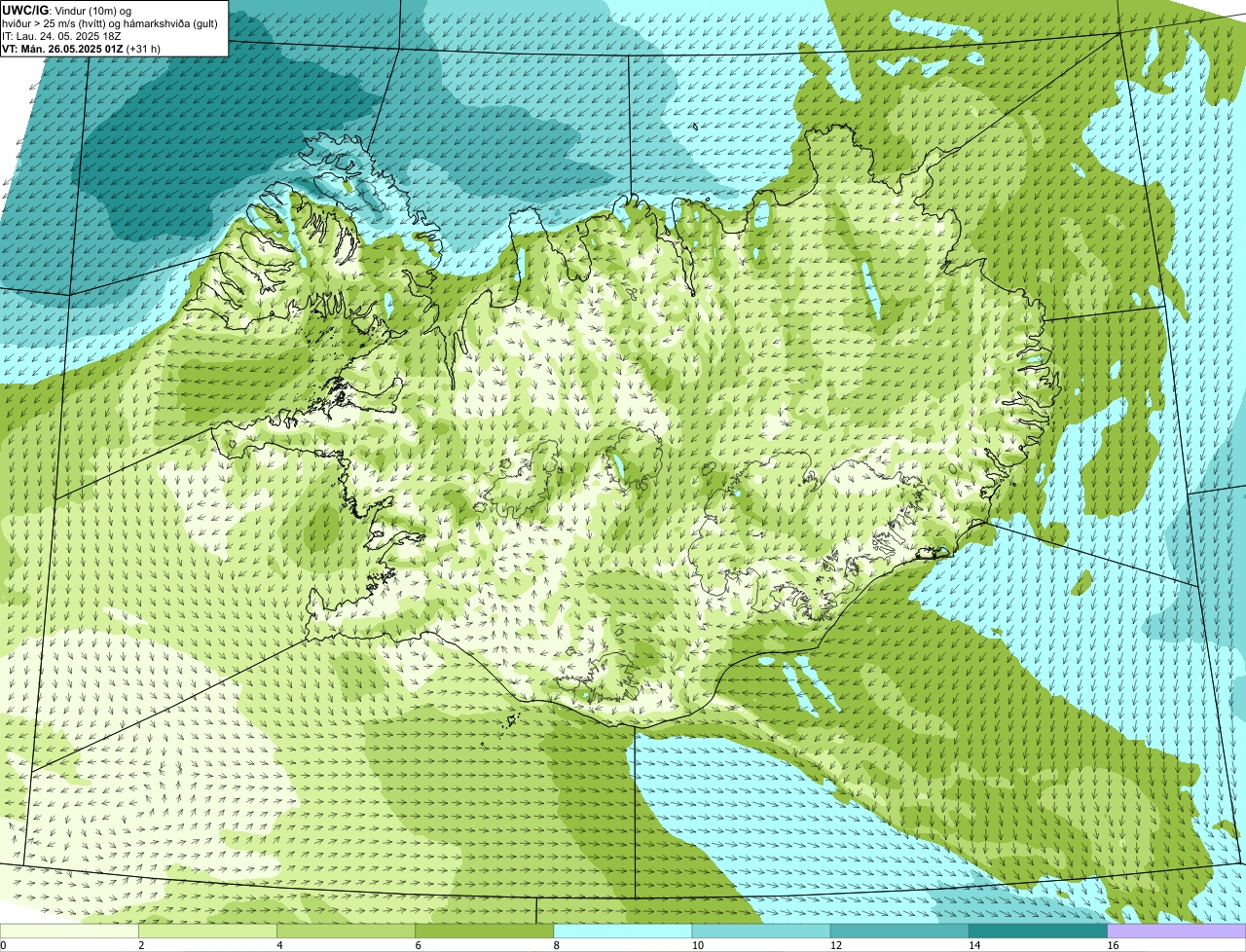Viewport: 1246px width, 952px height.
Task: Click the legend label '8'
Action: tap(557, 945)
